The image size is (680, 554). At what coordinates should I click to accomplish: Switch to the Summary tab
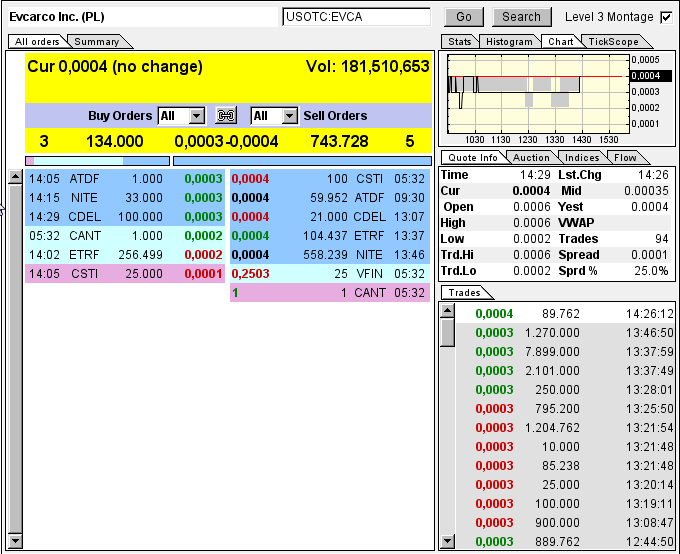(x=97, y=42)
